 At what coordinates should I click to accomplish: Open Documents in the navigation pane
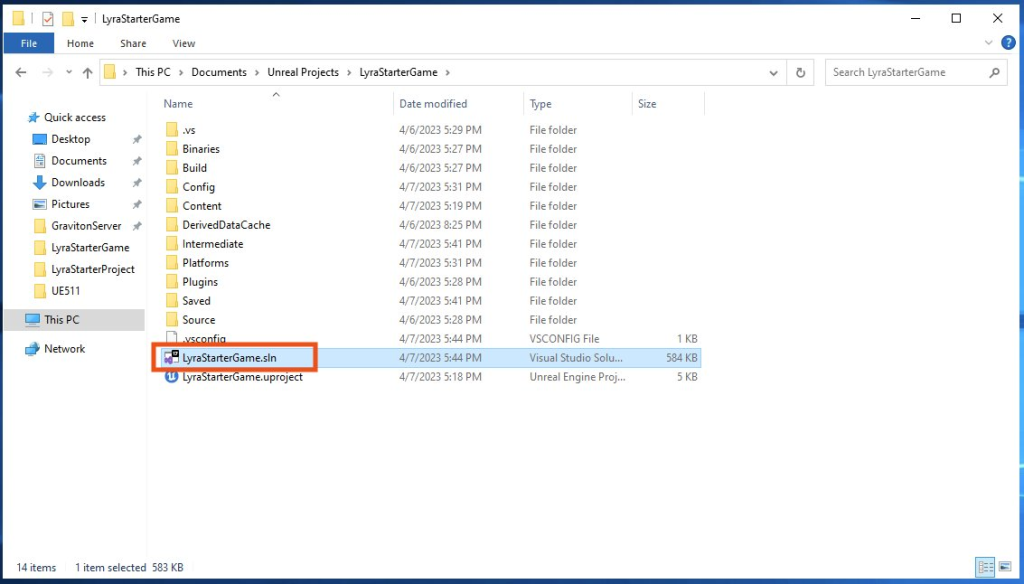pyautogui.click(x=79, y=161)
